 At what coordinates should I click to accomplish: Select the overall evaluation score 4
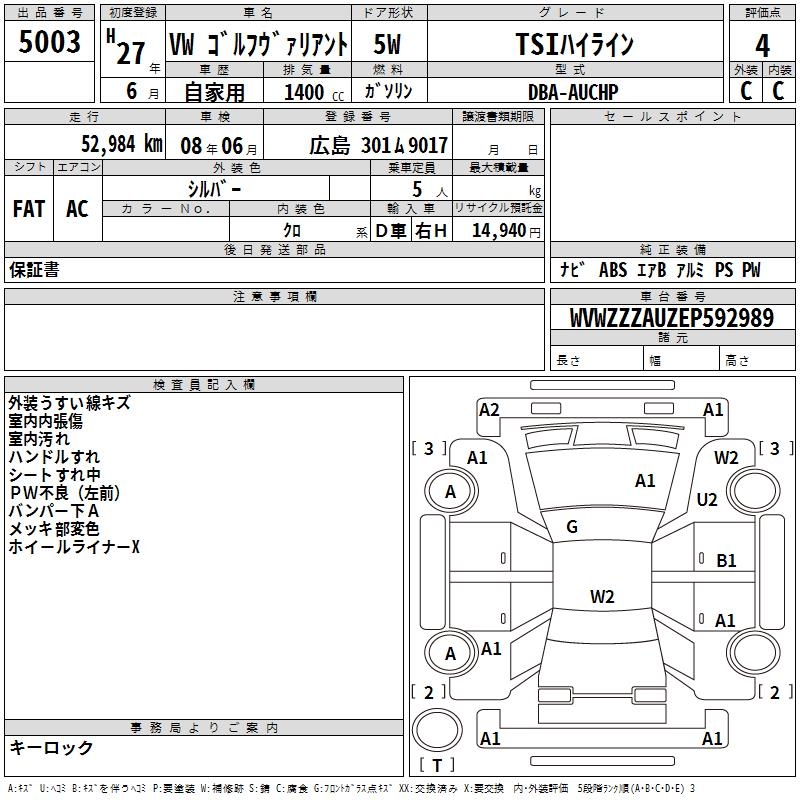[762, 45]
